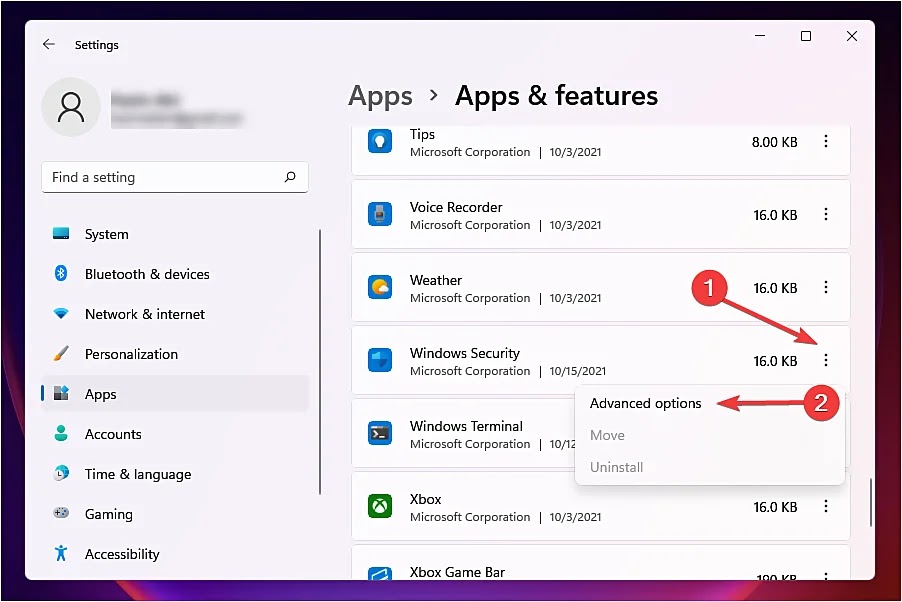Viewport: 902px width, 602px height.
Task: Go to Time & language
Action: pos(175,474)
